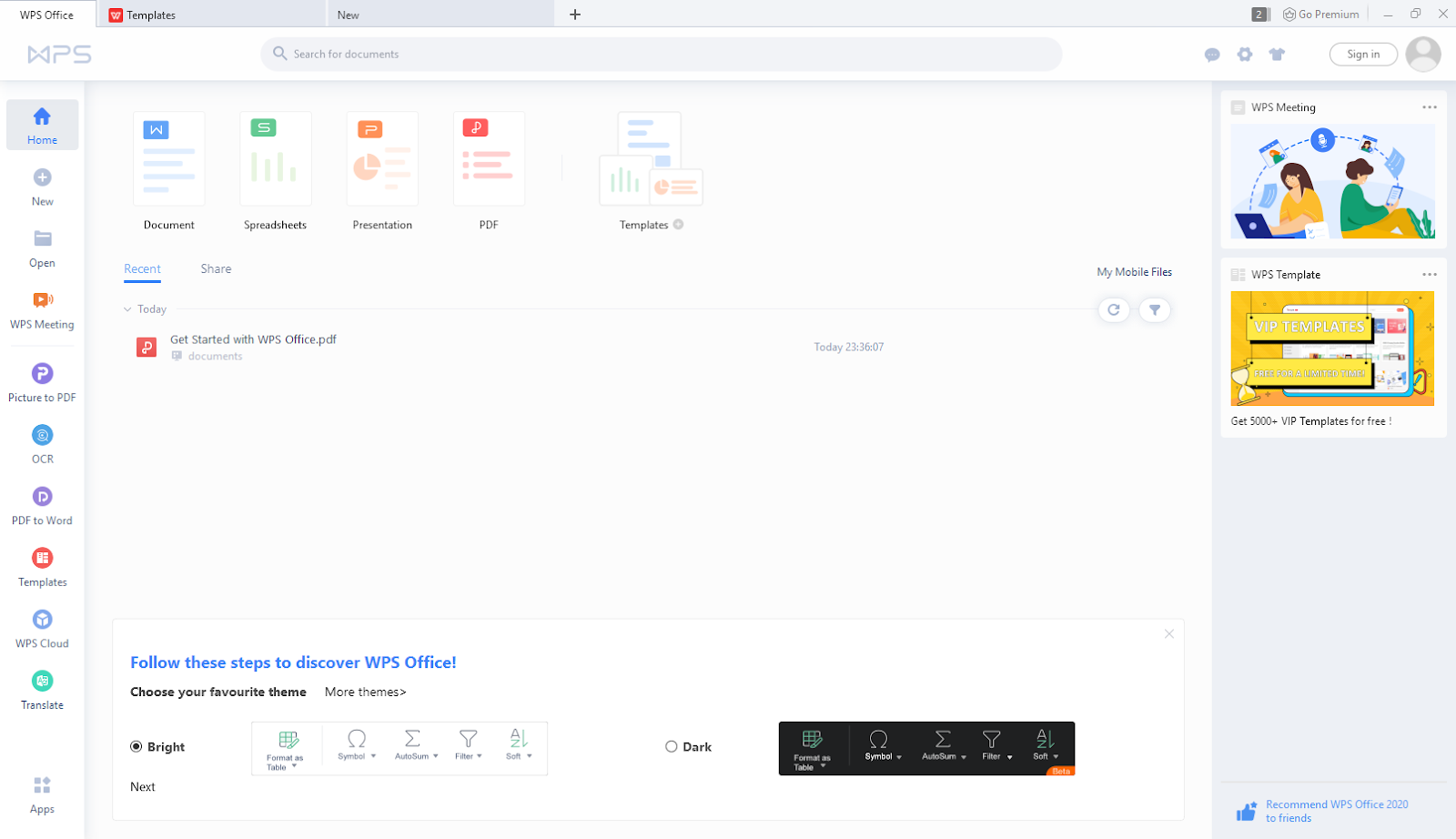Click the Search for documents field

pos(662,55)
